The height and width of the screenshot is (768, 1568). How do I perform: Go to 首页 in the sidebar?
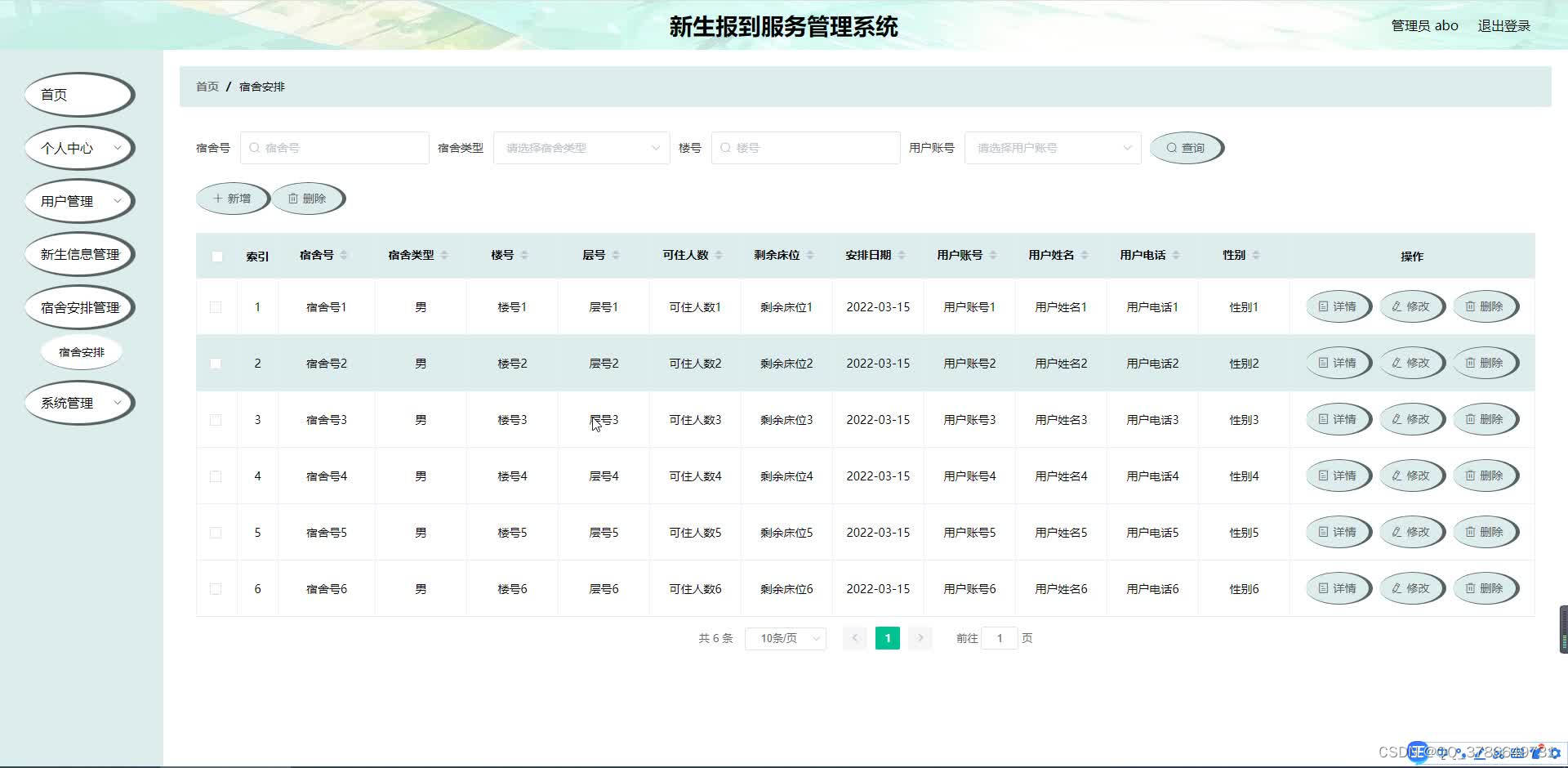79,95
